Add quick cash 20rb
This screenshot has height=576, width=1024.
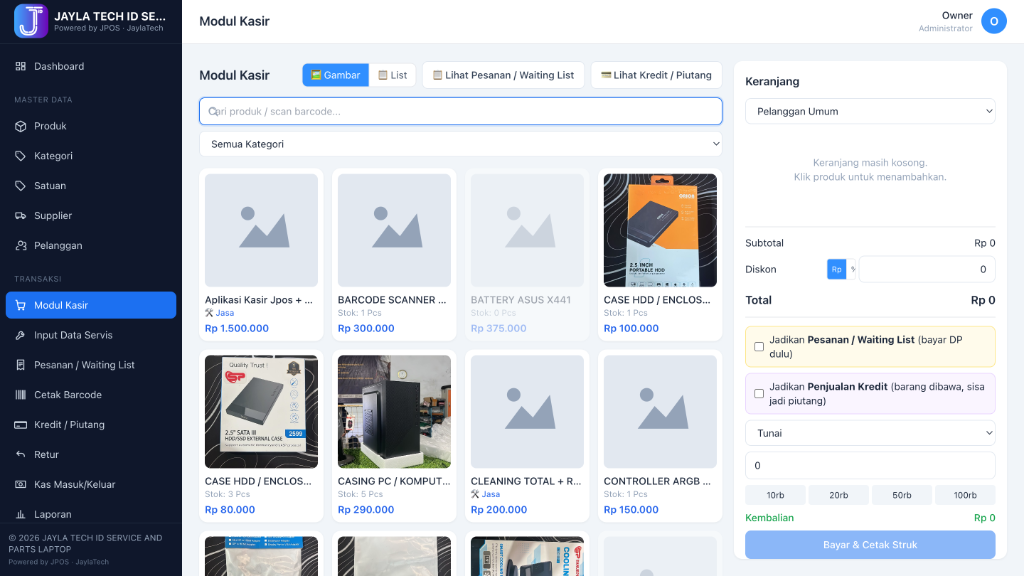tap(839, 495)
